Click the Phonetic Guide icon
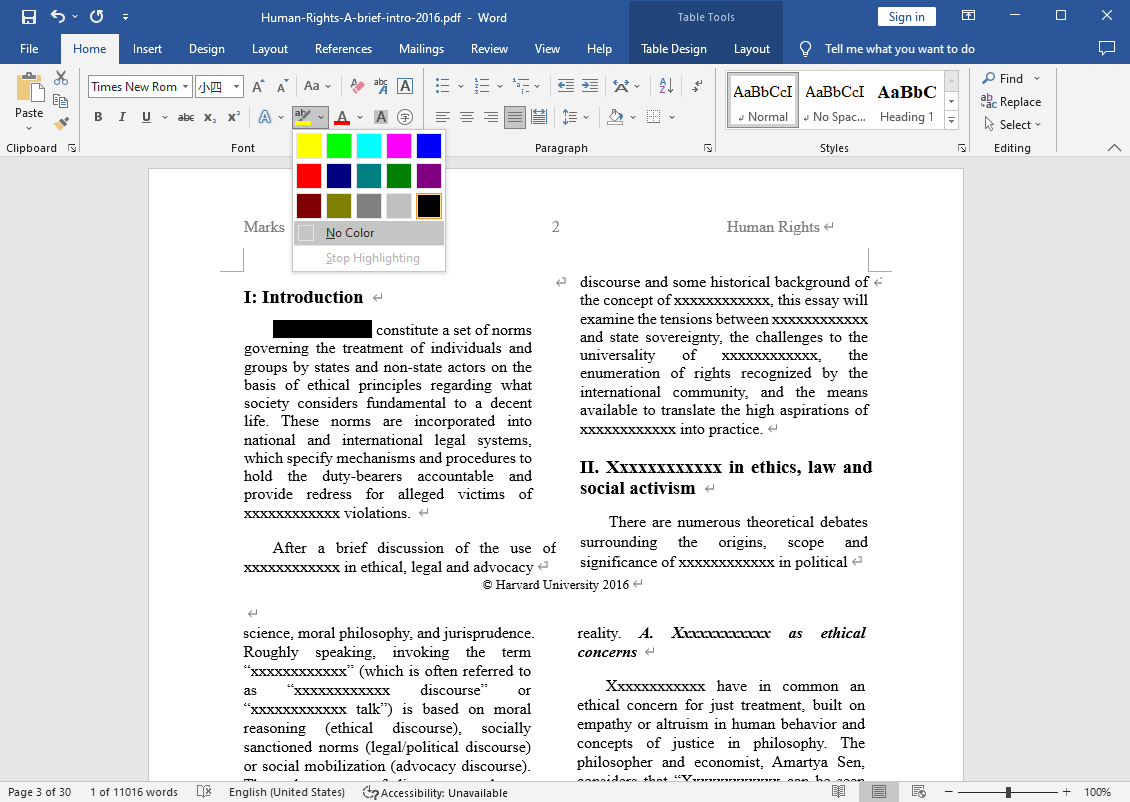 click(x=381, y=86)
